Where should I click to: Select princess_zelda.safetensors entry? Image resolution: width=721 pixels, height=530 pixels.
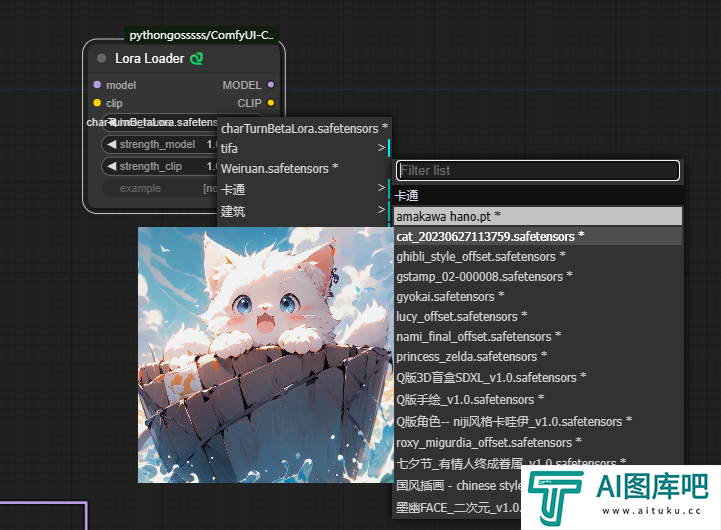538,357
